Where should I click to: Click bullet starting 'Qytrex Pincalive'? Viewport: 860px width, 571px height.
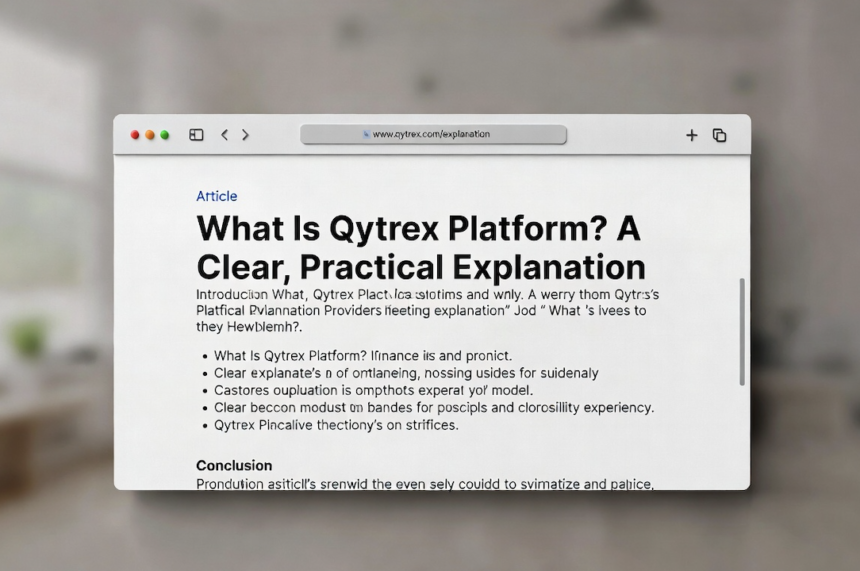(x=336, y=425)
